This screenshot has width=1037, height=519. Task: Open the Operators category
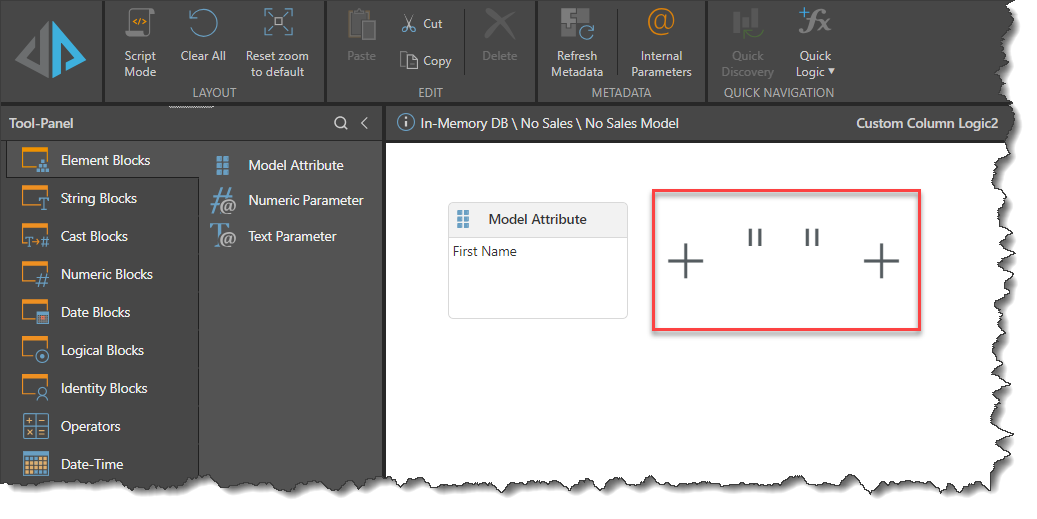click(90, 426)
